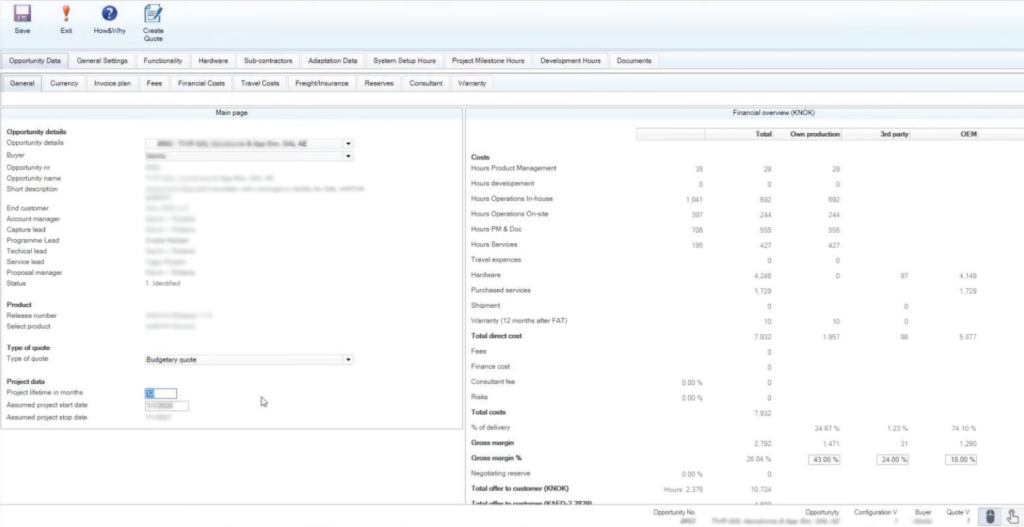Expand the Opportunity details dropdown
1024x527 pixels.
(x=348, y=144)
